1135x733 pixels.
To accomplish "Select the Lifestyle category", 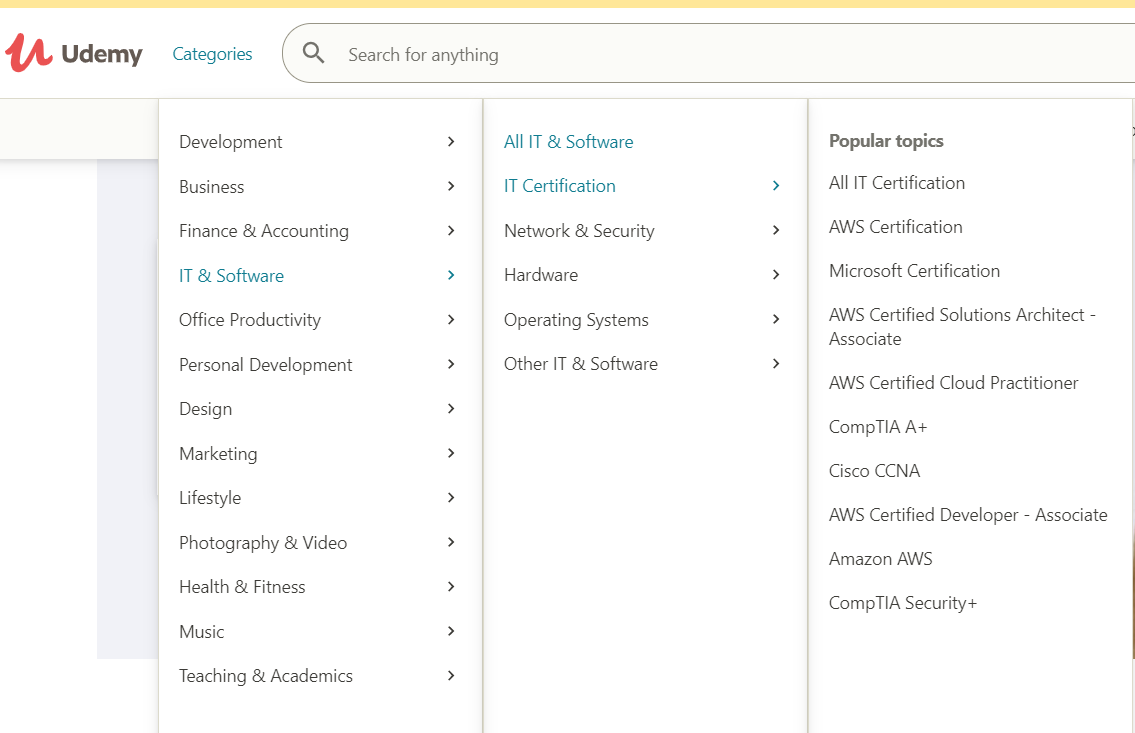I will pos(210,498).
